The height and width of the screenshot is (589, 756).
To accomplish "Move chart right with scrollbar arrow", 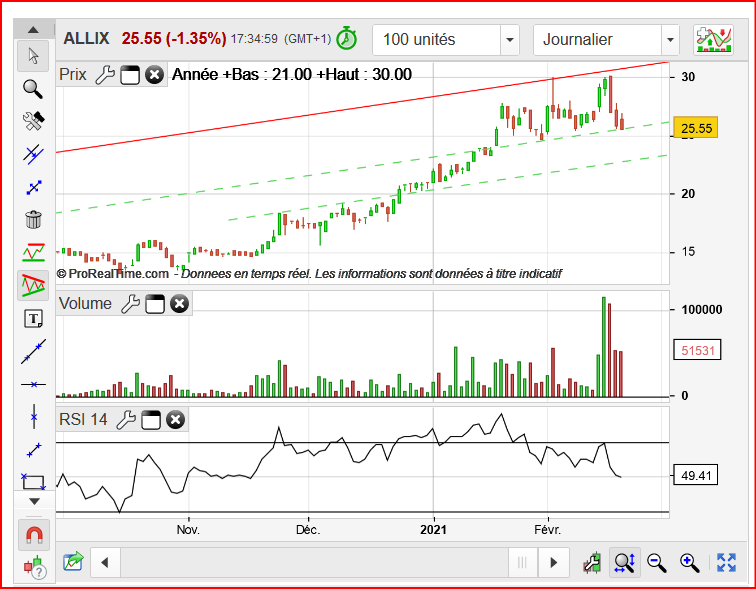I will click(554, 562).
